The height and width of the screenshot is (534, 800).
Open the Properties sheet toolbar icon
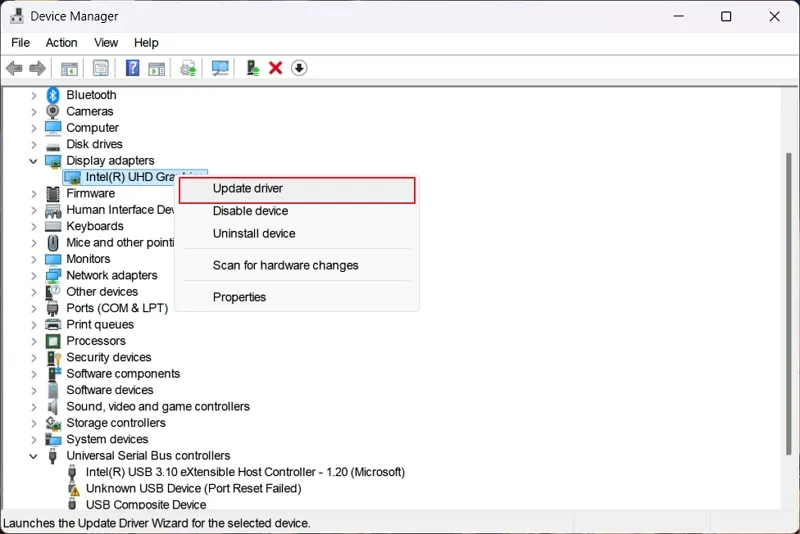pyautogui.click(x=101, y=68)
